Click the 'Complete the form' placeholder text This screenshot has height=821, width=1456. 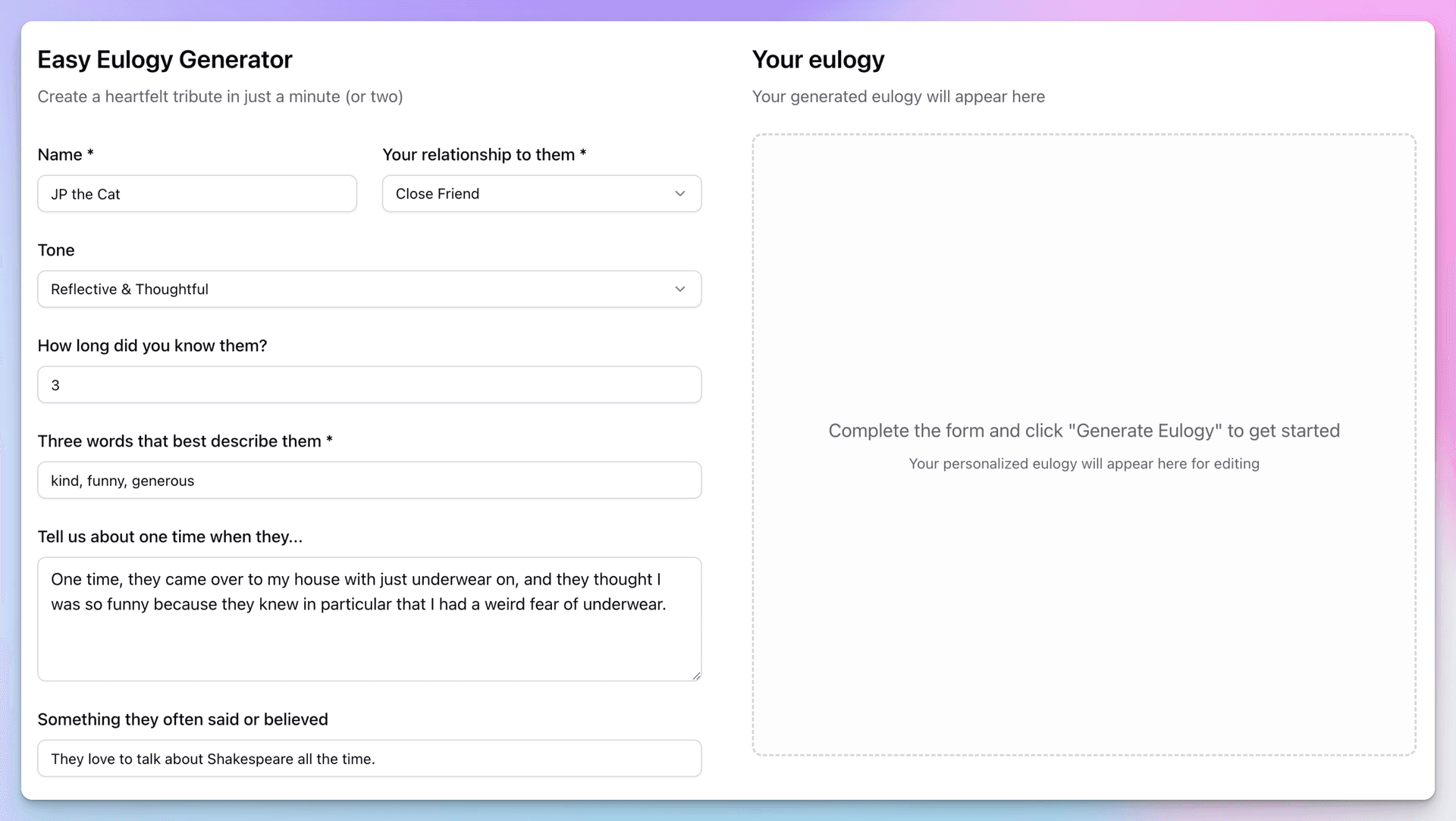point(1084,430)
